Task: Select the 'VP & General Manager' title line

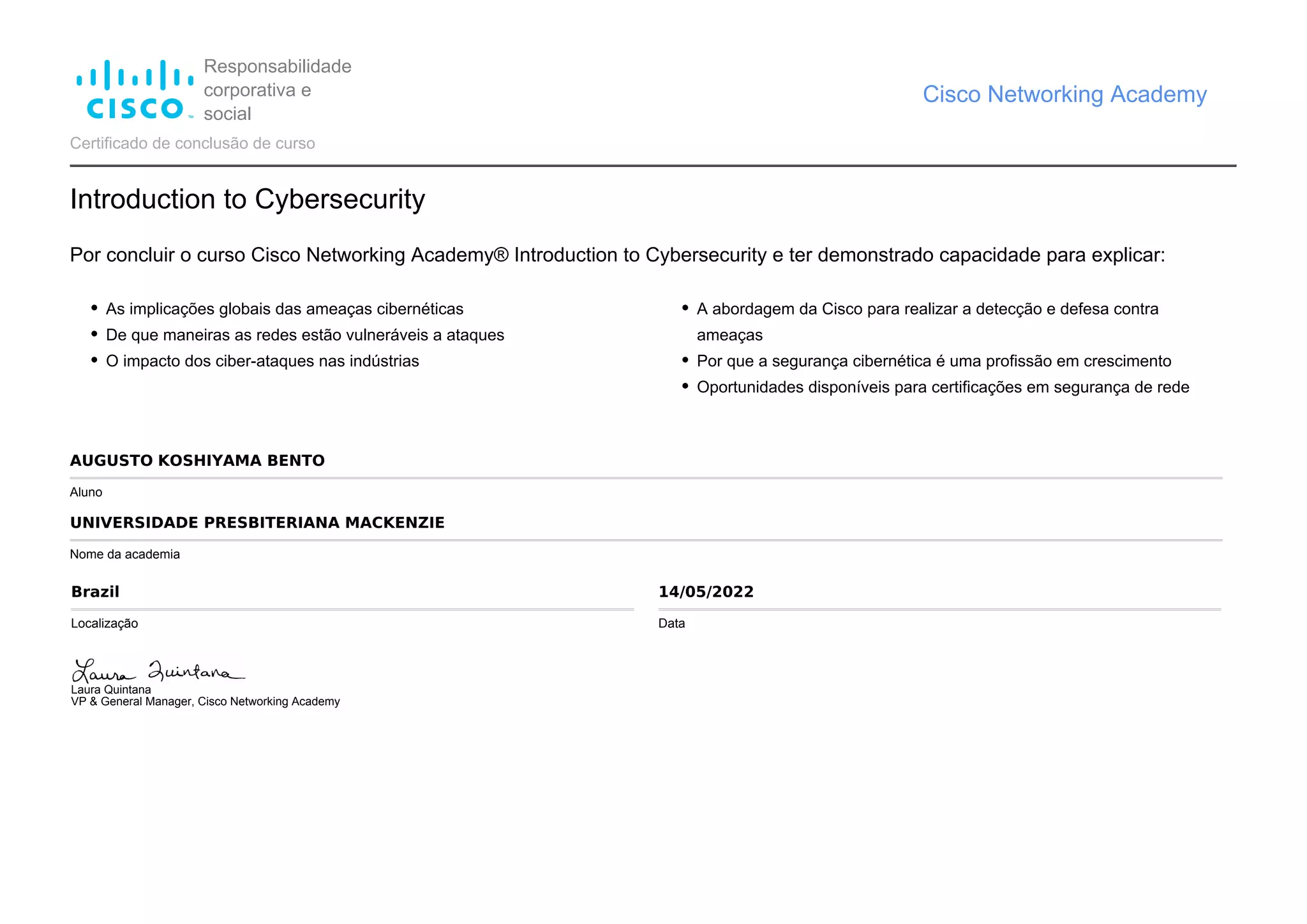Action: [205, 701]
